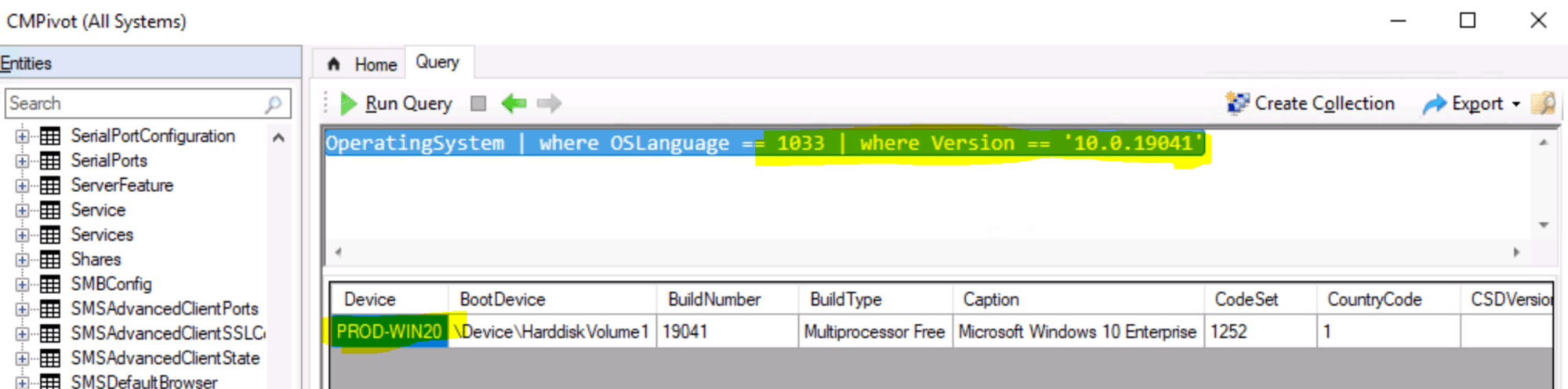Expand the Shares entity node
This screenshot has width=1568, height=389.
pyautogui.click(x=22, y=260)
